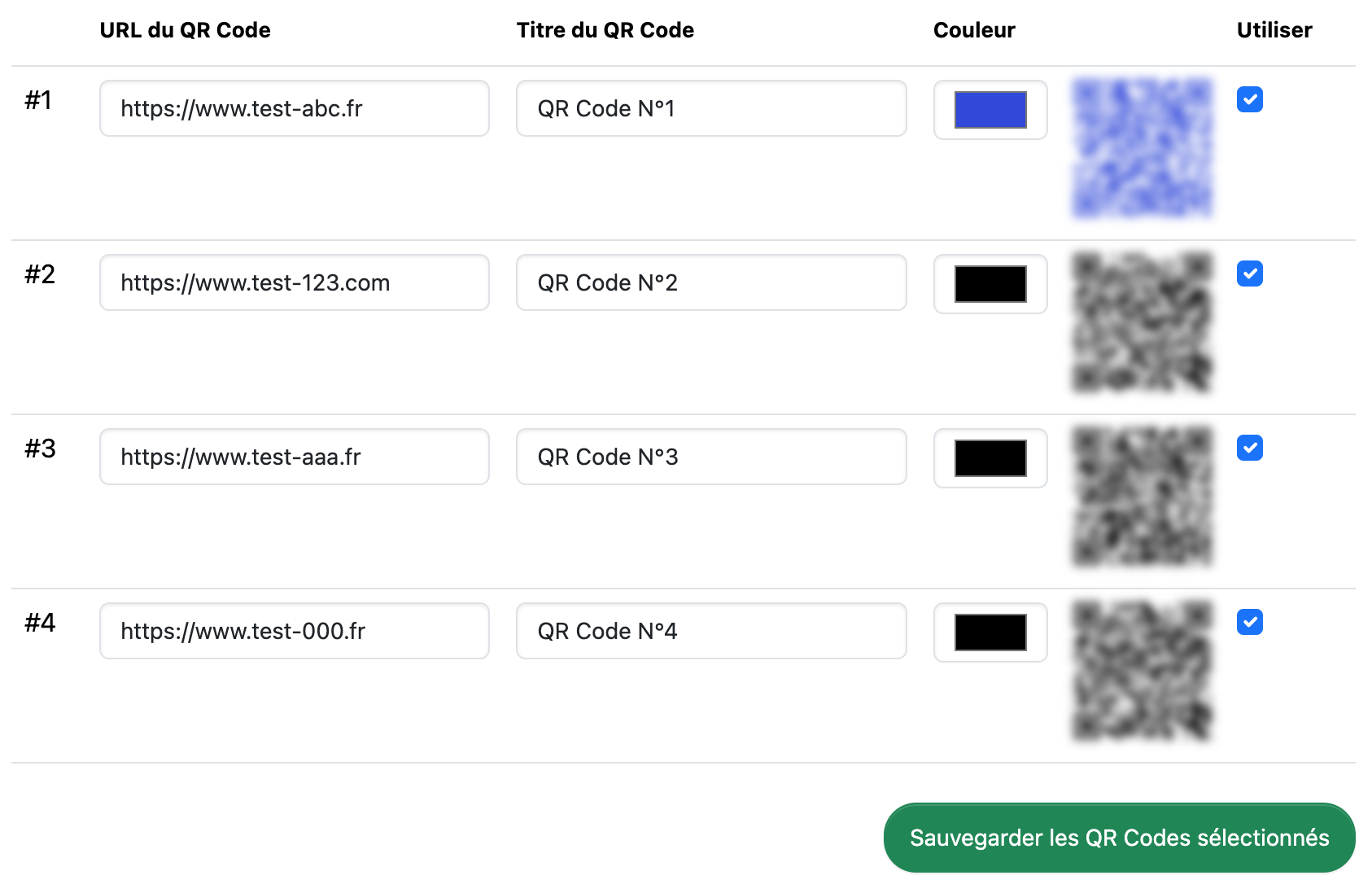Uncheck the Utiliser box for QR Code #4
Viewport: 1372px width, 884px height.
(x=1251, y=622)
